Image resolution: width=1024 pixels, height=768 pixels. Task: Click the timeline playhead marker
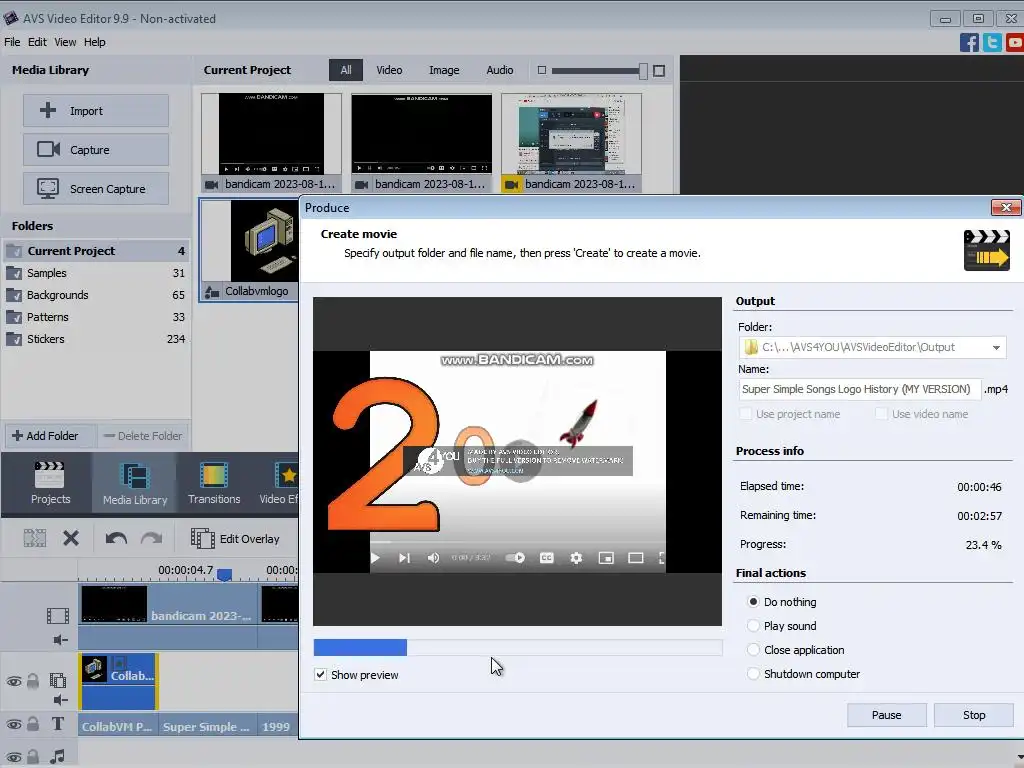(x=224, y=574)
